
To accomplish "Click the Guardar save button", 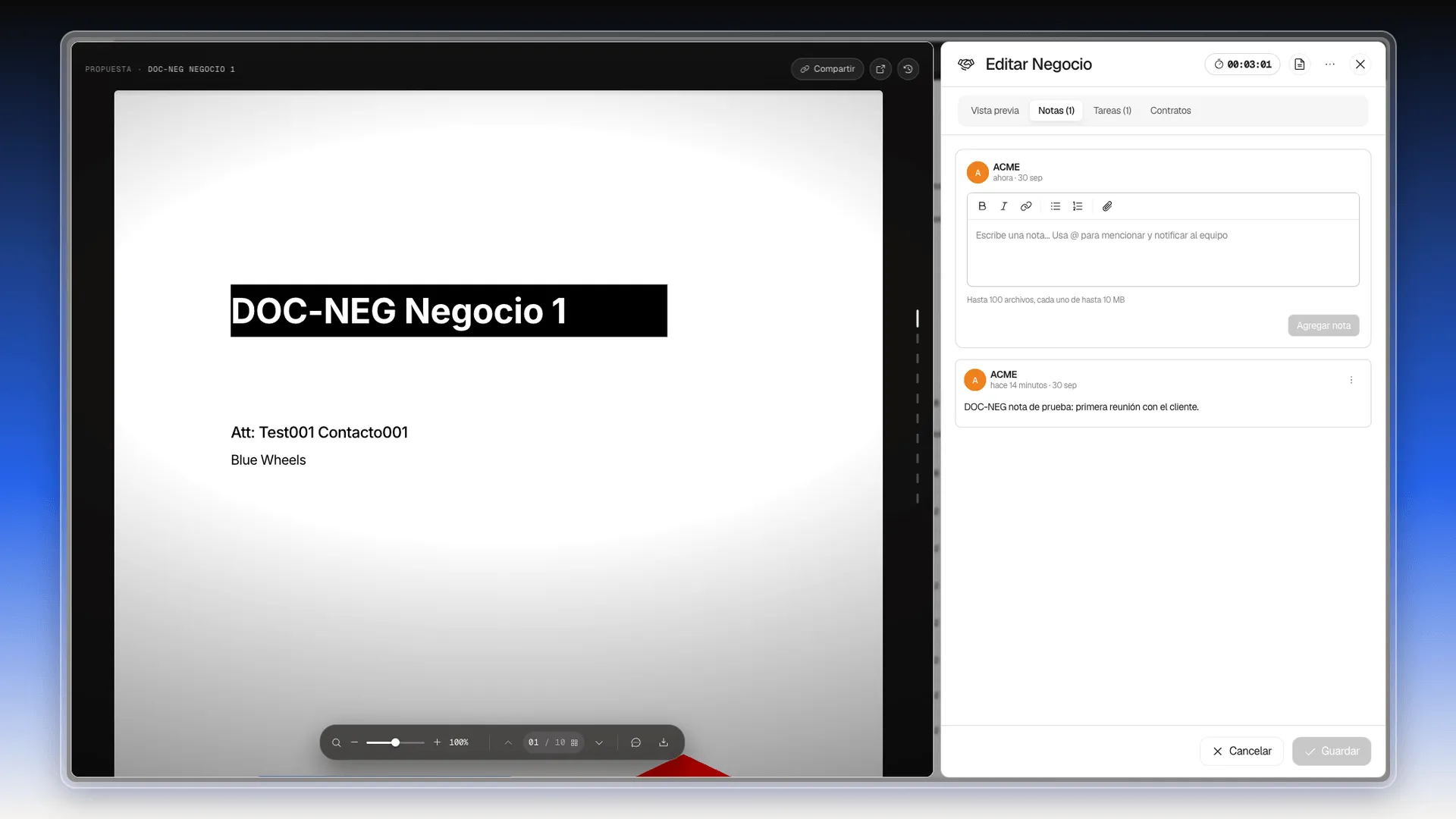I will click(x=1332, y=752).
